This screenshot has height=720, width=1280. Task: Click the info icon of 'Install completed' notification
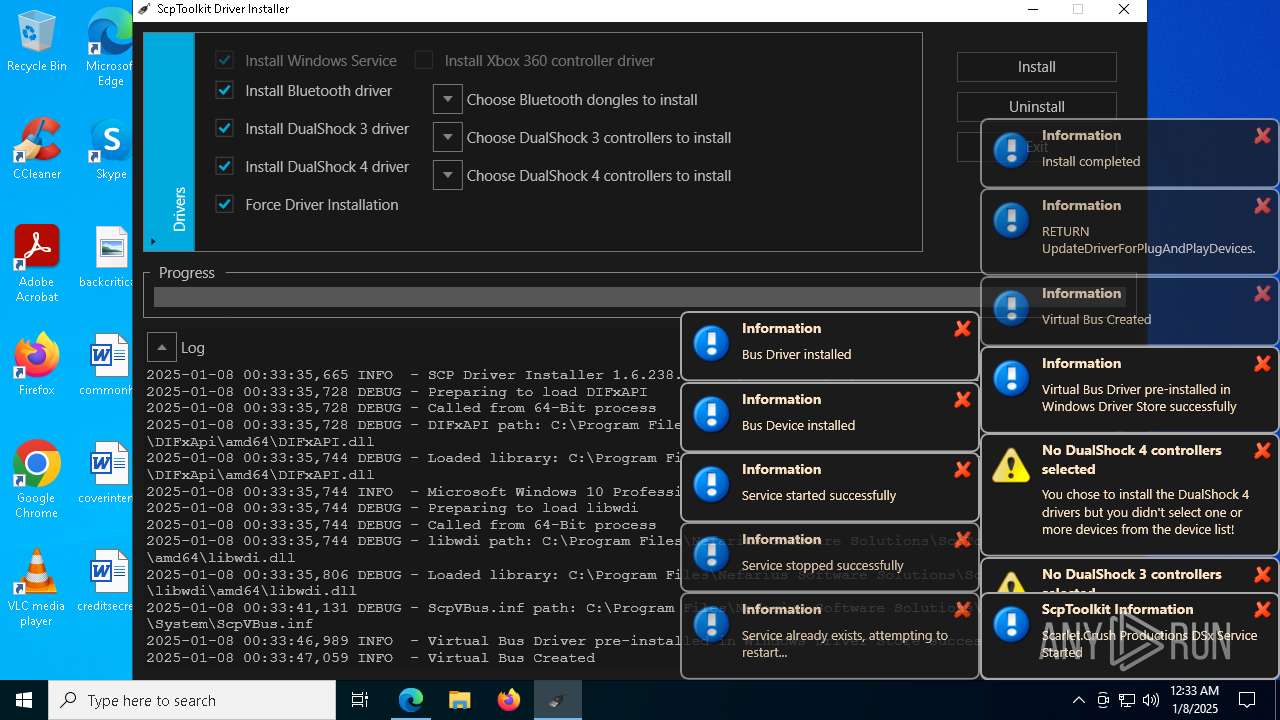[1011, 150]
